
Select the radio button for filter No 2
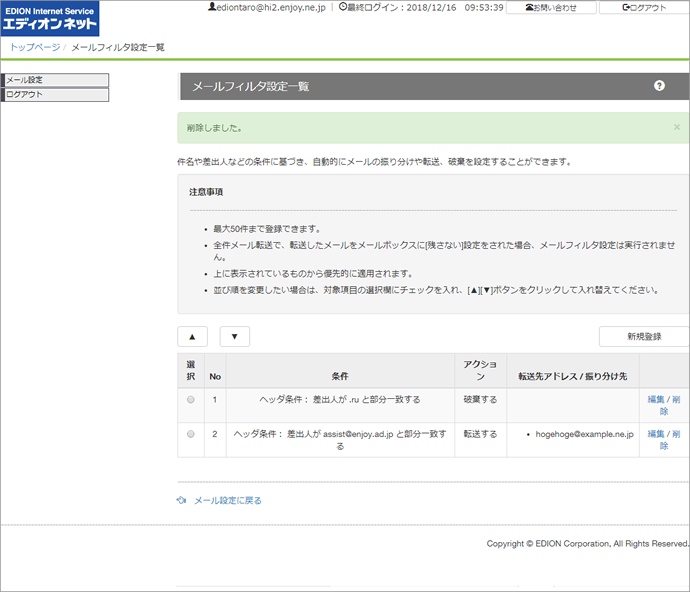(x=191, y=434)
